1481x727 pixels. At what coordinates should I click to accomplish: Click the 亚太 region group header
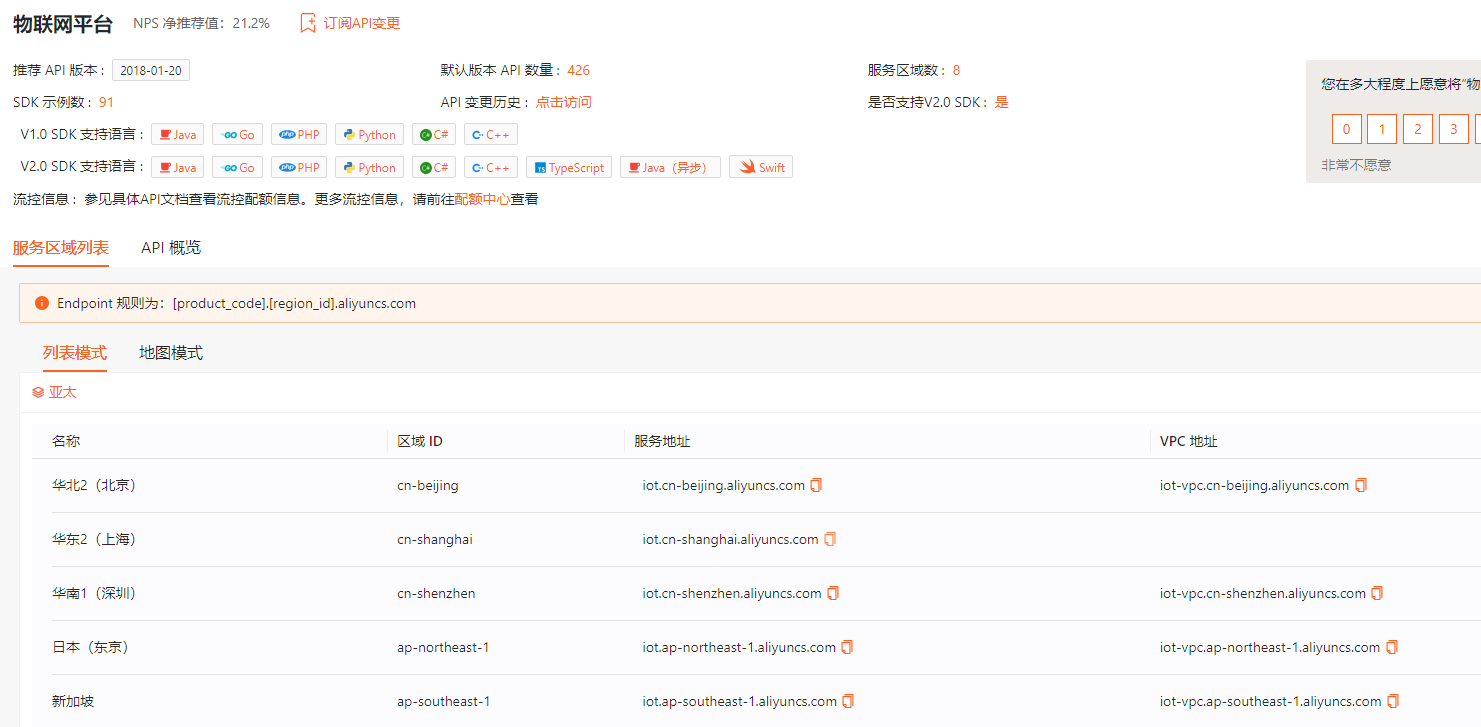pyautogui.click(x=63, y=393)
